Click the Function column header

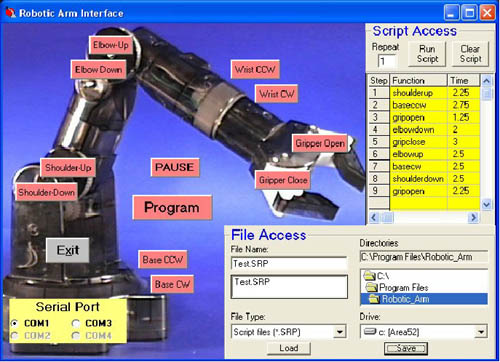[418, 80]
